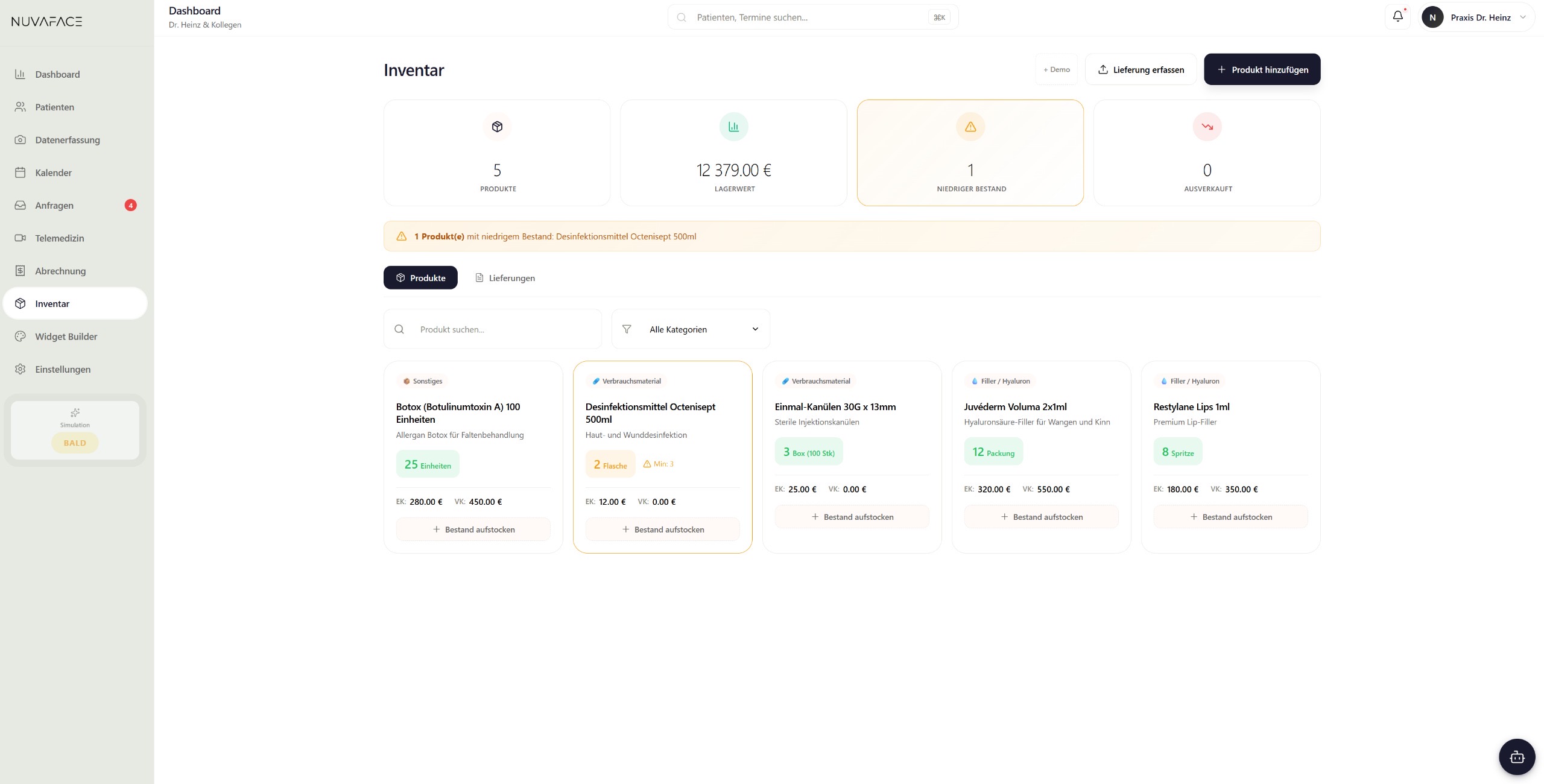Open the notifications bell icon
The height and width of the screenshot is (784, 1544).
pyautogui.click(x=1397, y=16)
